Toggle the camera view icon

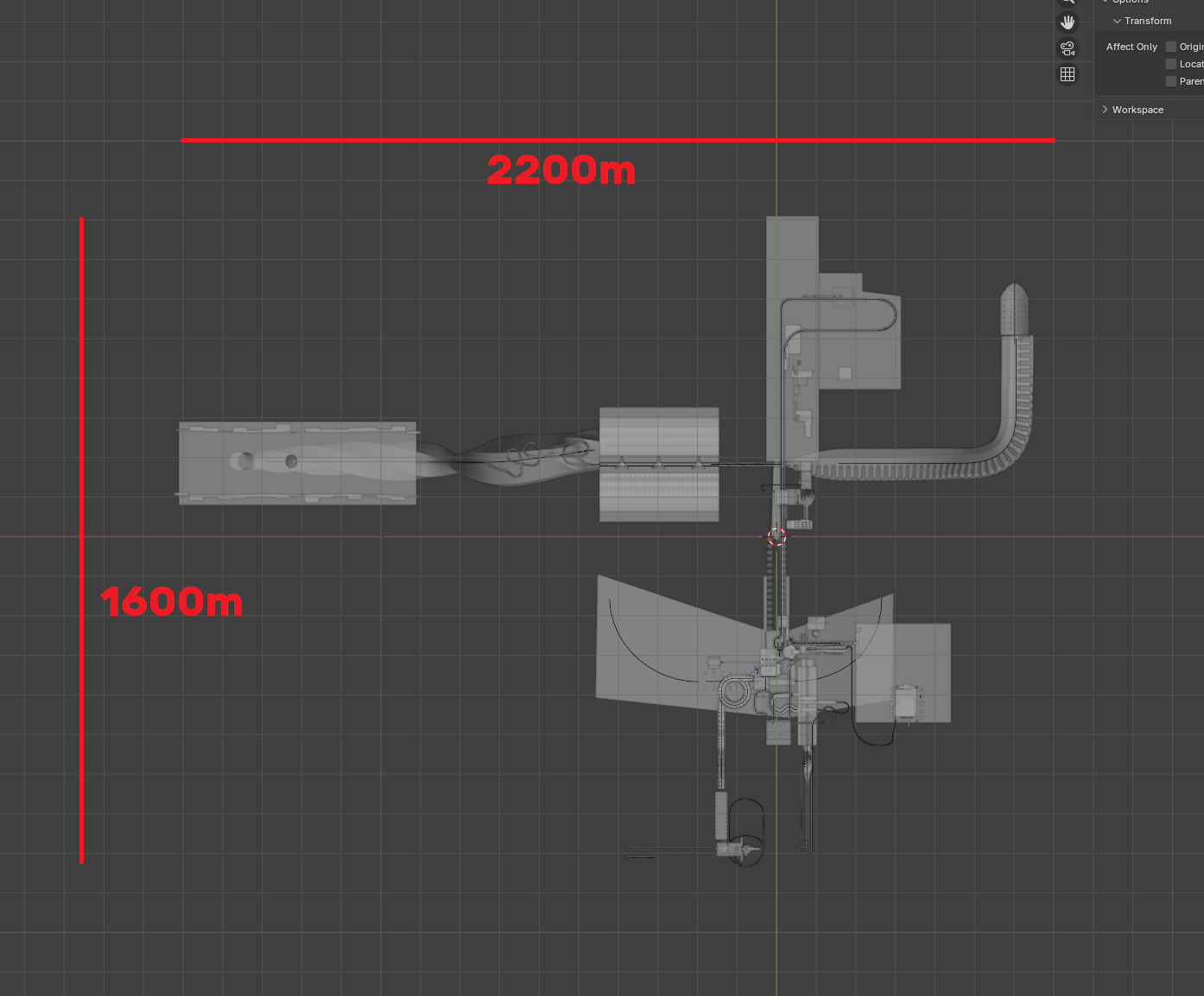coord(1068,48)
